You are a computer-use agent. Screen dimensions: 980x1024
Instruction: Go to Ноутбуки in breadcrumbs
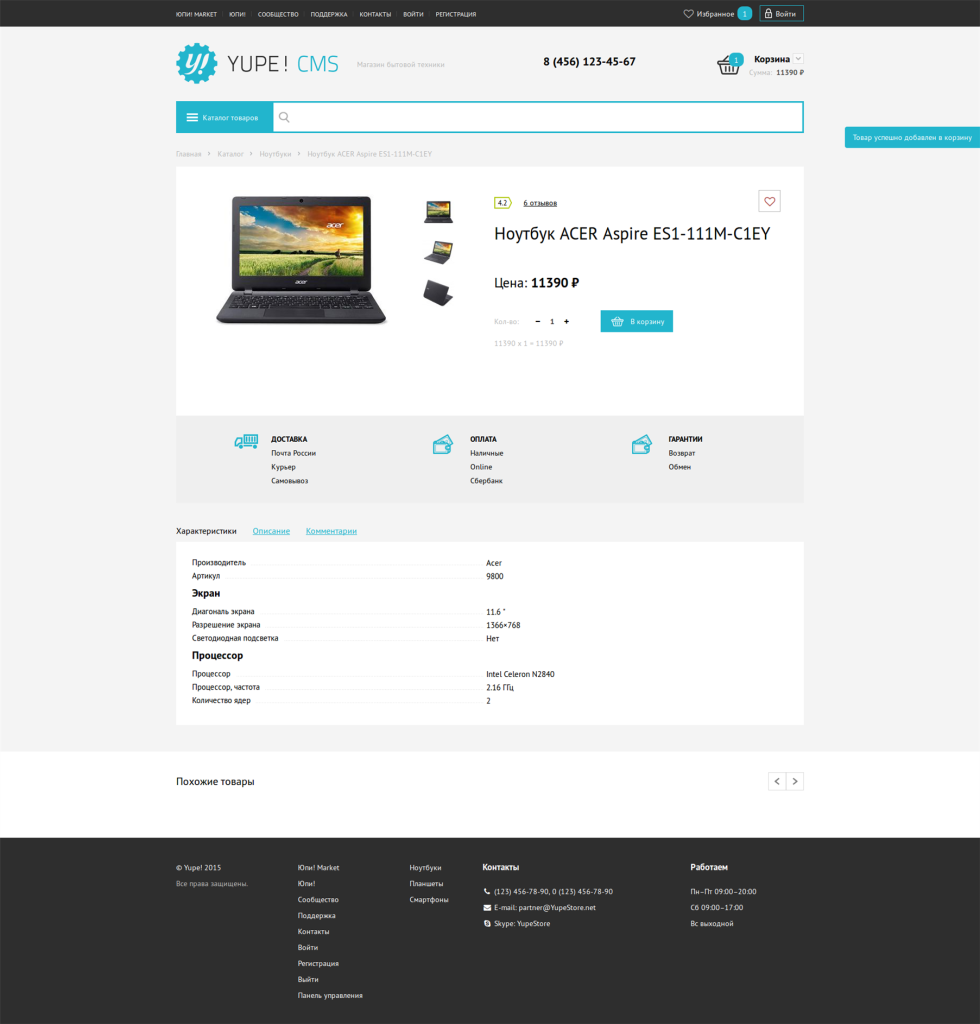[276, 154]
